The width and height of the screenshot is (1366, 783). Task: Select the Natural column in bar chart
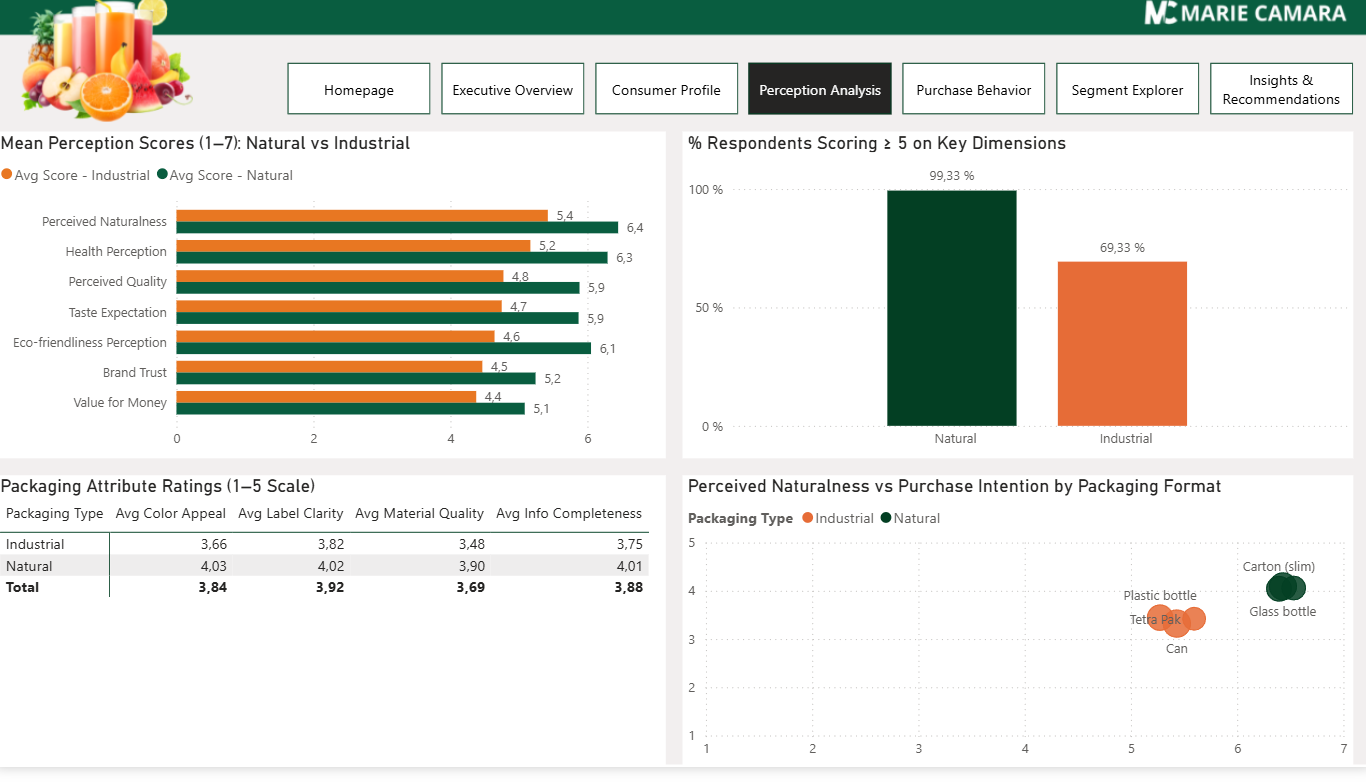tap(951, 308)
